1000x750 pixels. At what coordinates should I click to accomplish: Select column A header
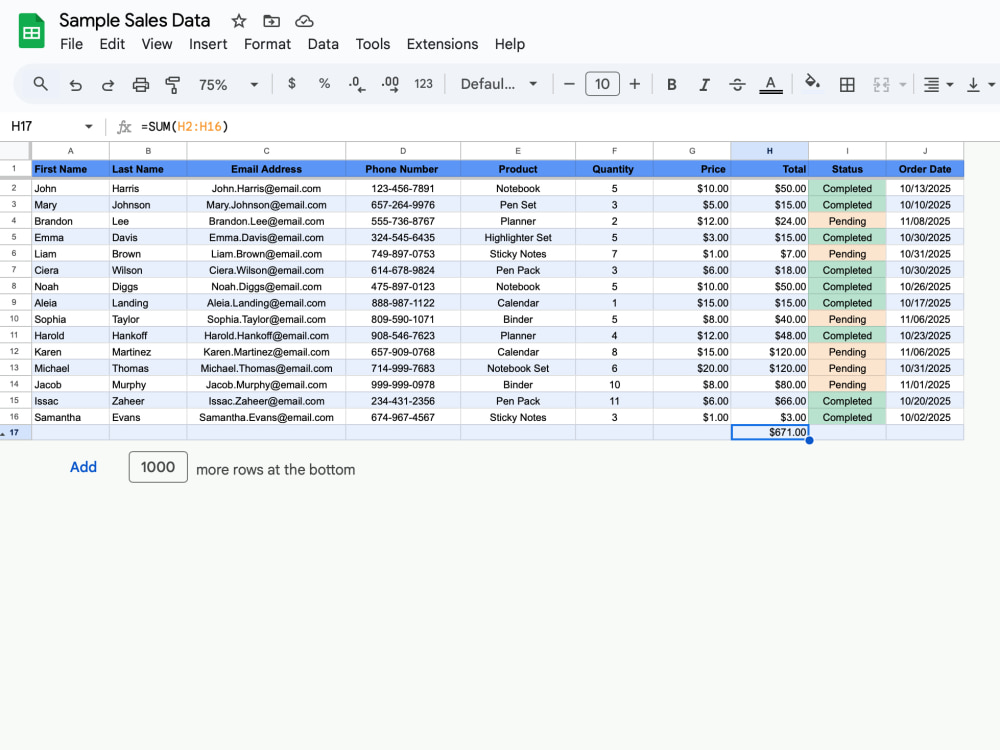tap(70, 151)
